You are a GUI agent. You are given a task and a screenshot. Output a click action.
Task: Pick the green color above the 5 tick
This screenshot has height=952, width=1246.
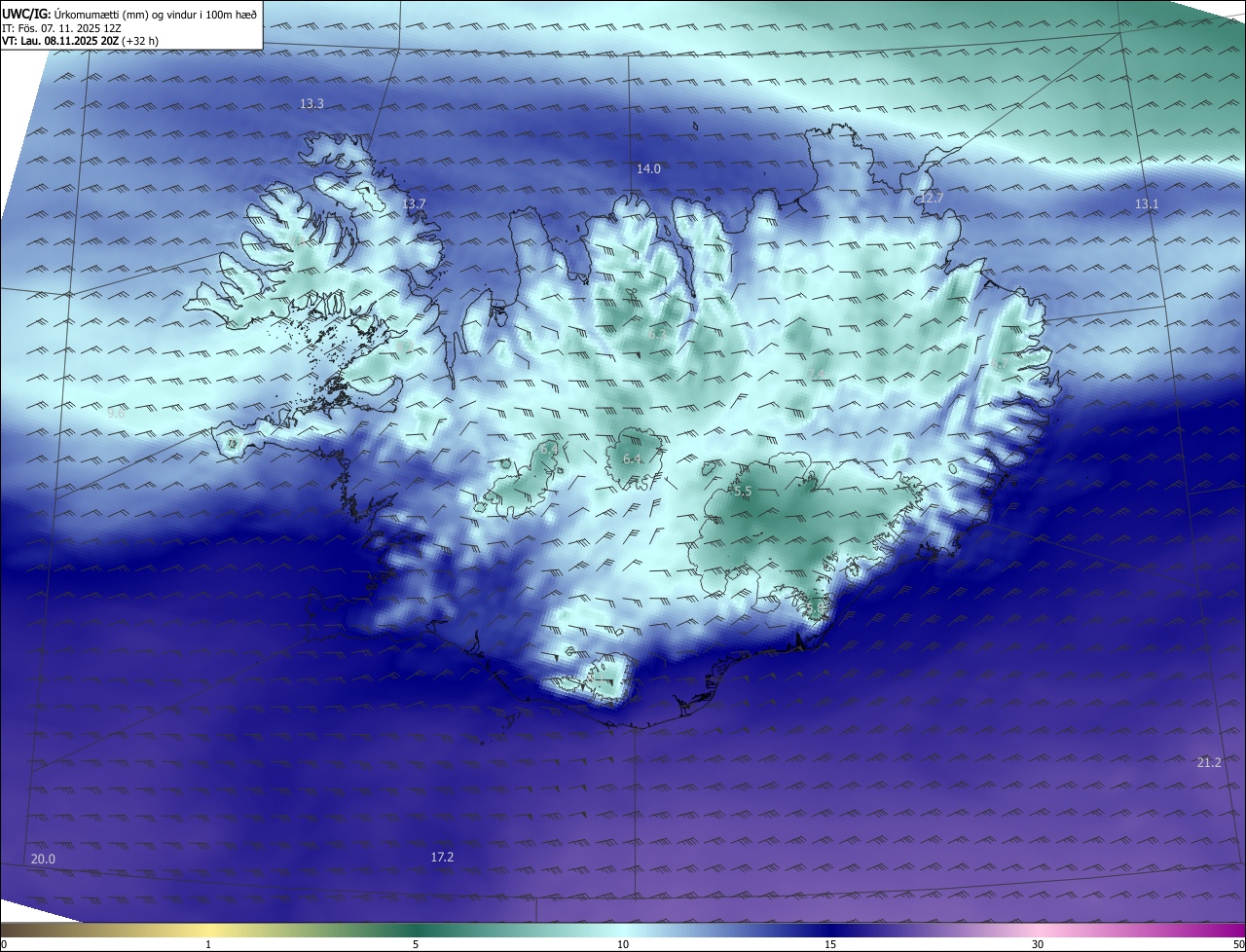coord(416,930)
